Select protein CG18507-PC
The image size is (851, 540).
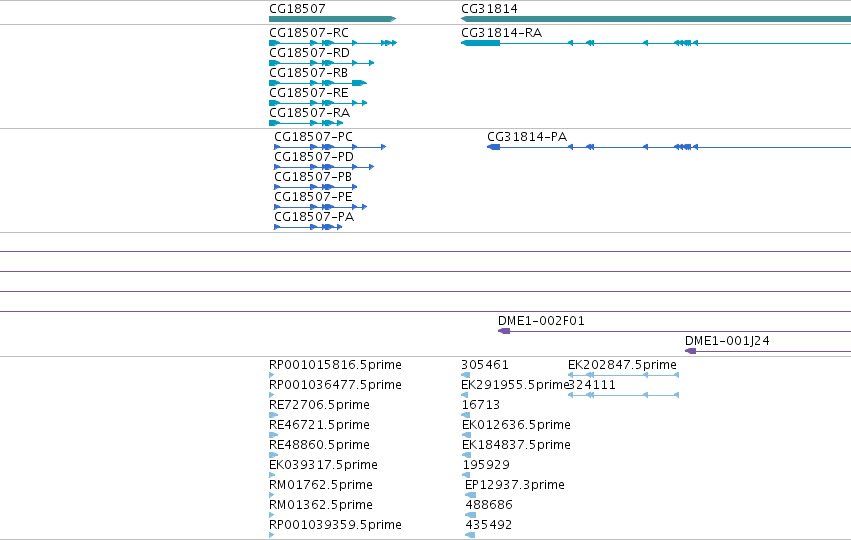tap(313, 137)
